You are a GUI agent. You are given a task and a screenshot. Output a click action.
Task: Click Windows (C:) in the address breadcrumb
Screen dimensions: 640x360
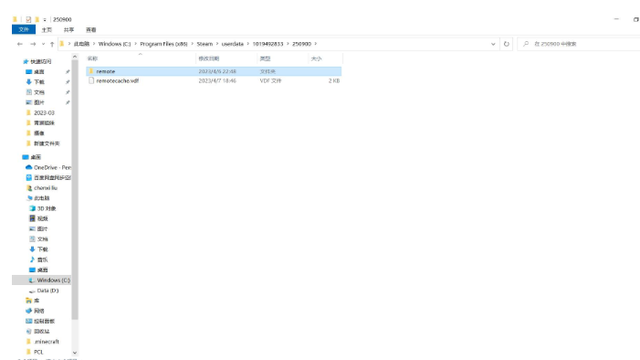[115, 44]
